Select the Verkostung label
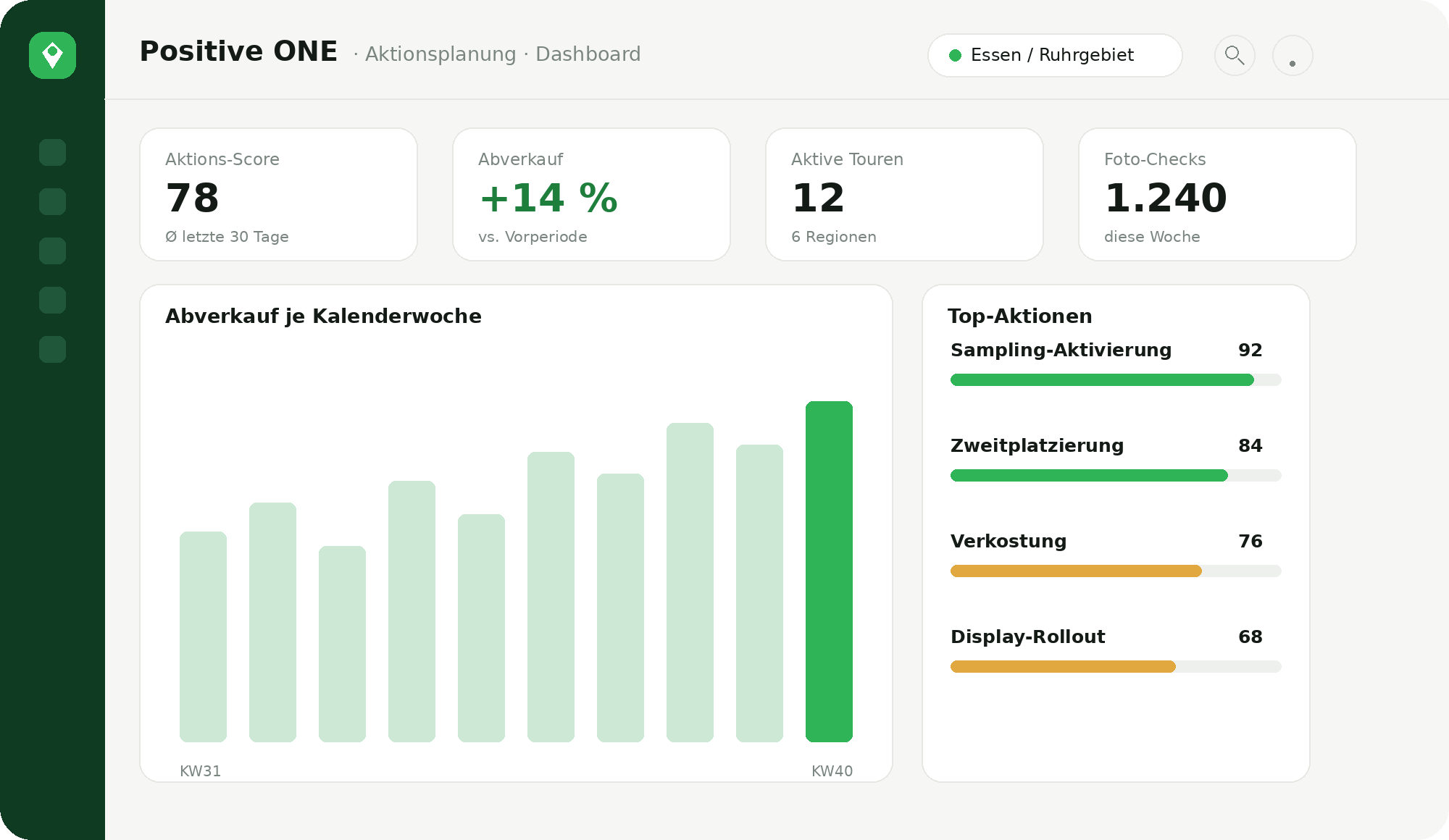This screenshot has height=840, width=1449. [x=1009, y=541]
